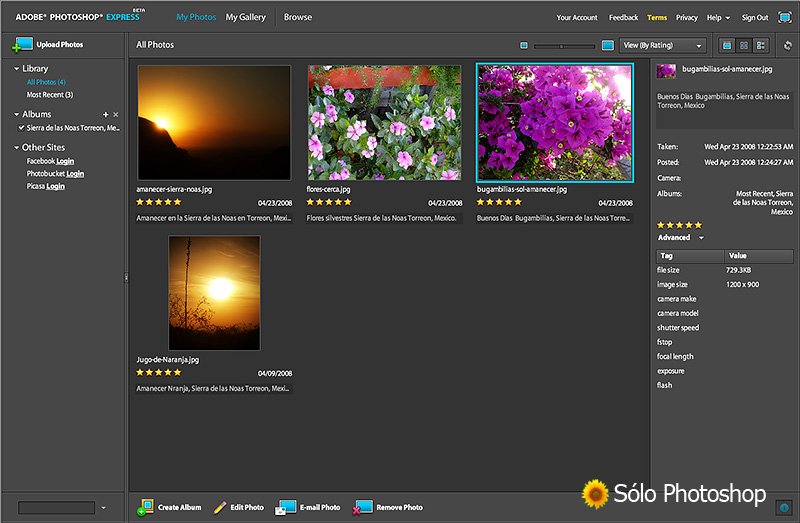Collapse the Other Sites section

click(x=16, y=147)
